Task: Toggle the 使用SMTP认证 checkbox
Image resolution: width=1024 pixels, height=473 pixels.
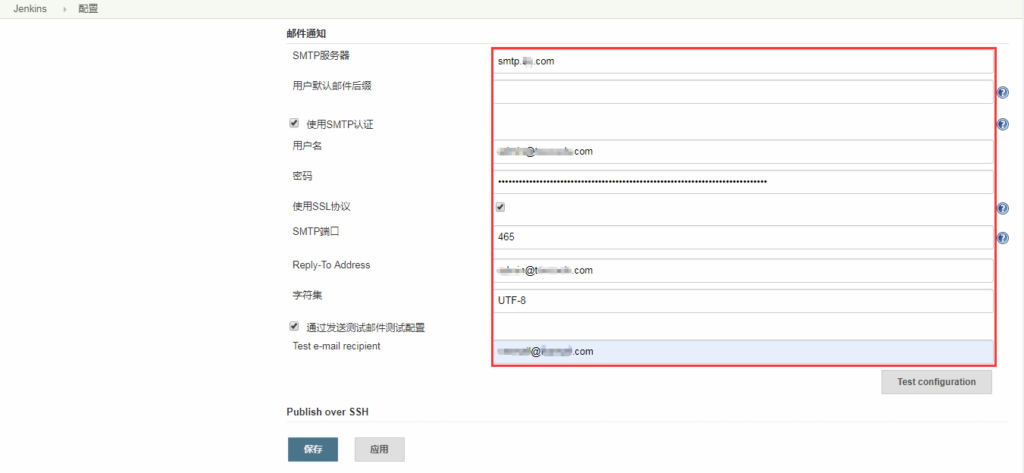Action: pos(294,123)
